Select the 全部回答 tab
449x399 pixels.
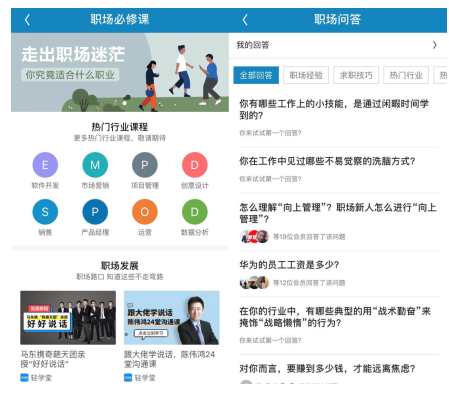[256, 75]
